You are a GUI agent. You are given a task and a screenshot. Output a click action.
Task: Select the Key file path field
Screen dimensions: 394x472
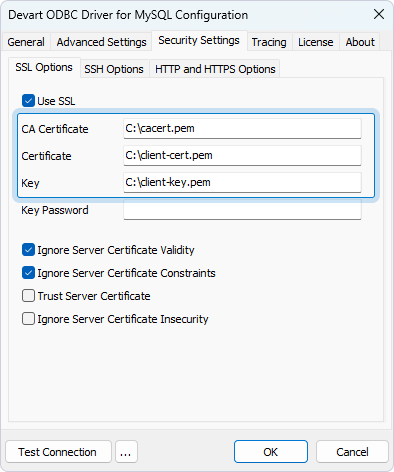242,182
